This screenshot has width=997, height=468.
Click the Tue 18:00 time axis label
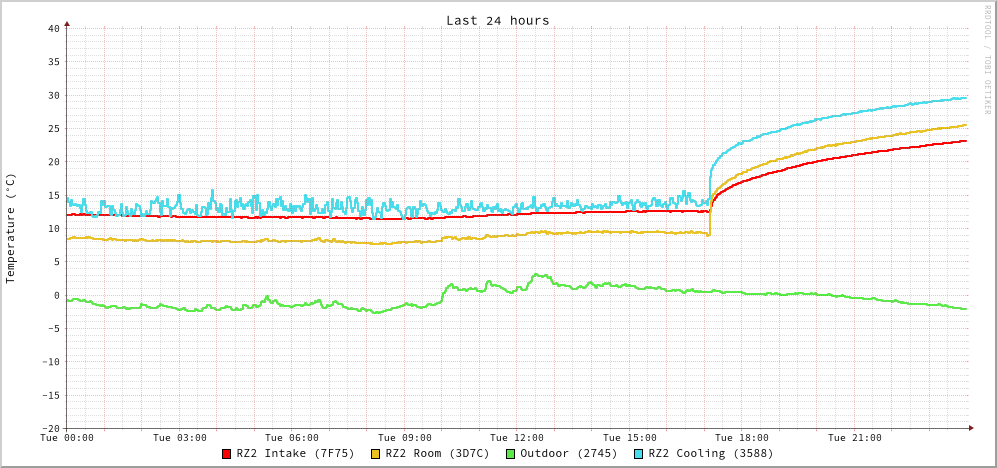tap(742, 438)
